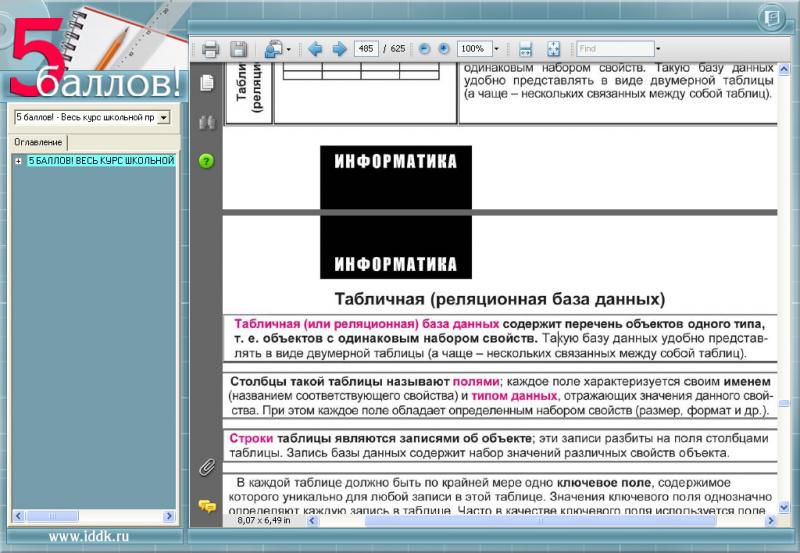The image size is (800, 553).
Task: Open the Comments panel in the sidebar
Action: point(207,506)
